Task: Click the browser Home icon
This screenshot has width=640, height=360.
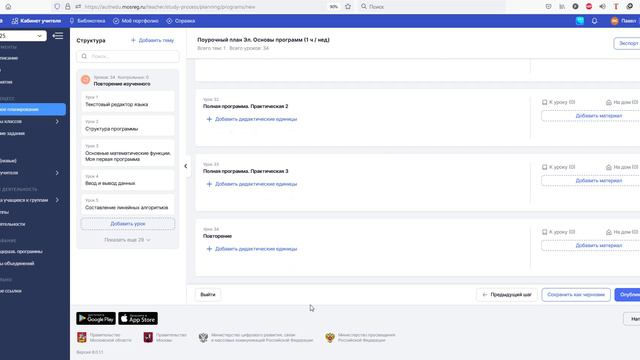Action: 8,7
